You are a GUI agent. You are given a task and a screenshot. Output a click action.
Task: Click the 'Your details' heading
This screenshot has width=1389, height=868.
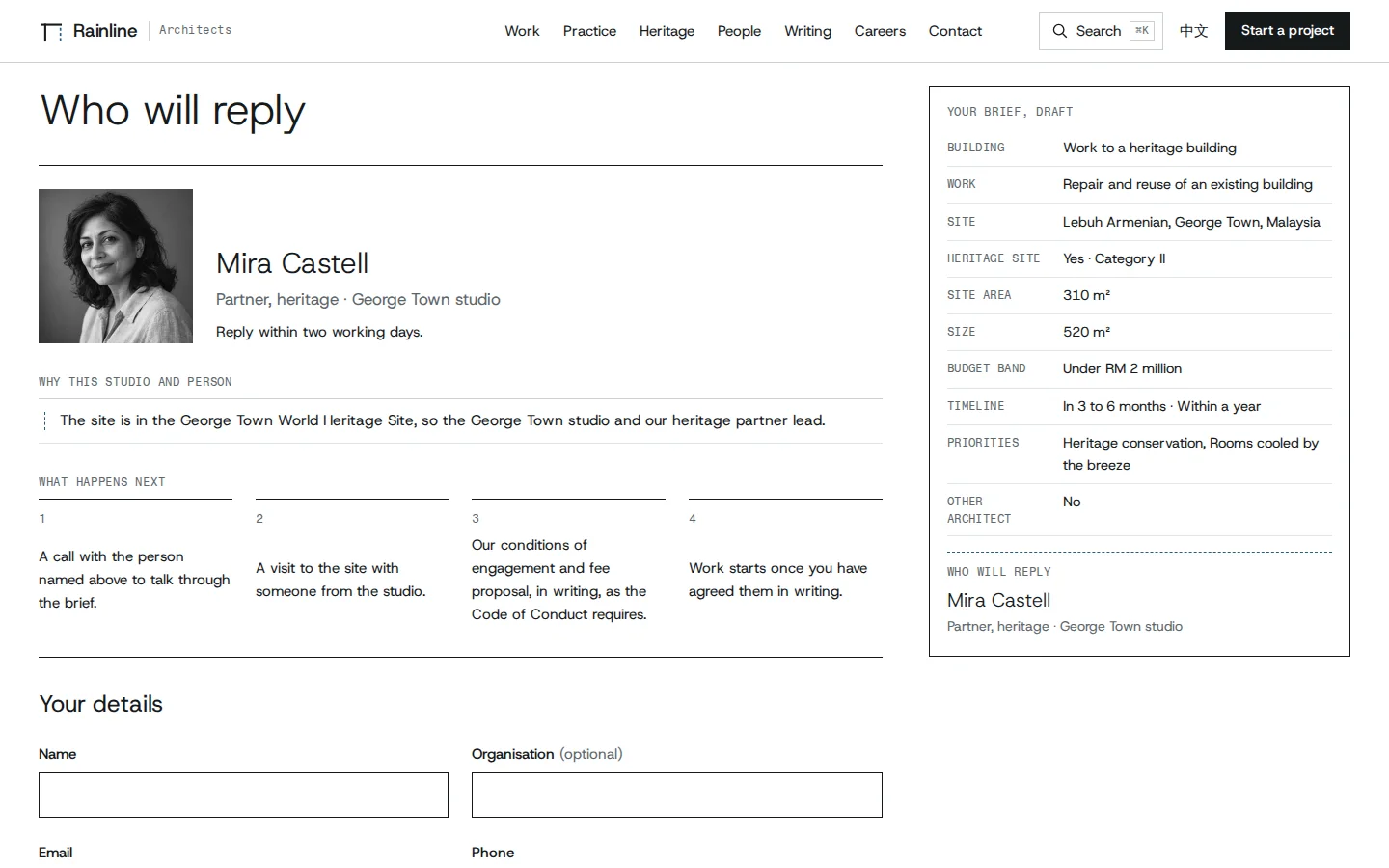click(x=100, y=704)
